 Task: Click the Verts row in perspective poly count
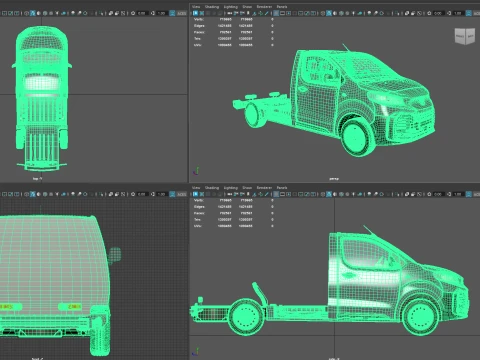pyautogui.click(x=233, y=19)
